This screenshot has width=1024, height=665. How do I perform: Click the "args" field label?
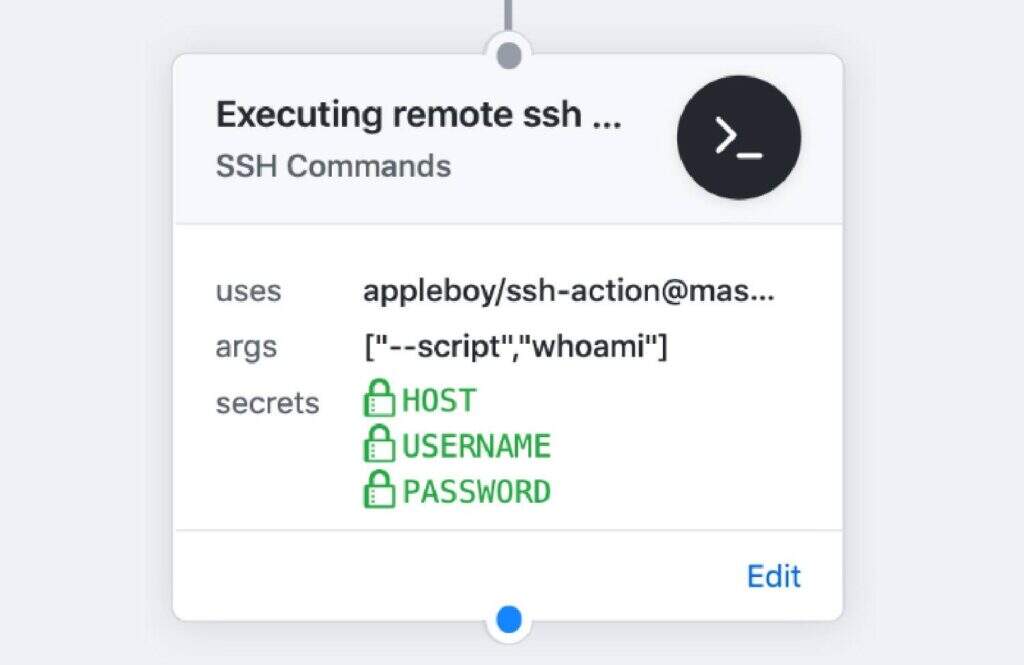246,348
